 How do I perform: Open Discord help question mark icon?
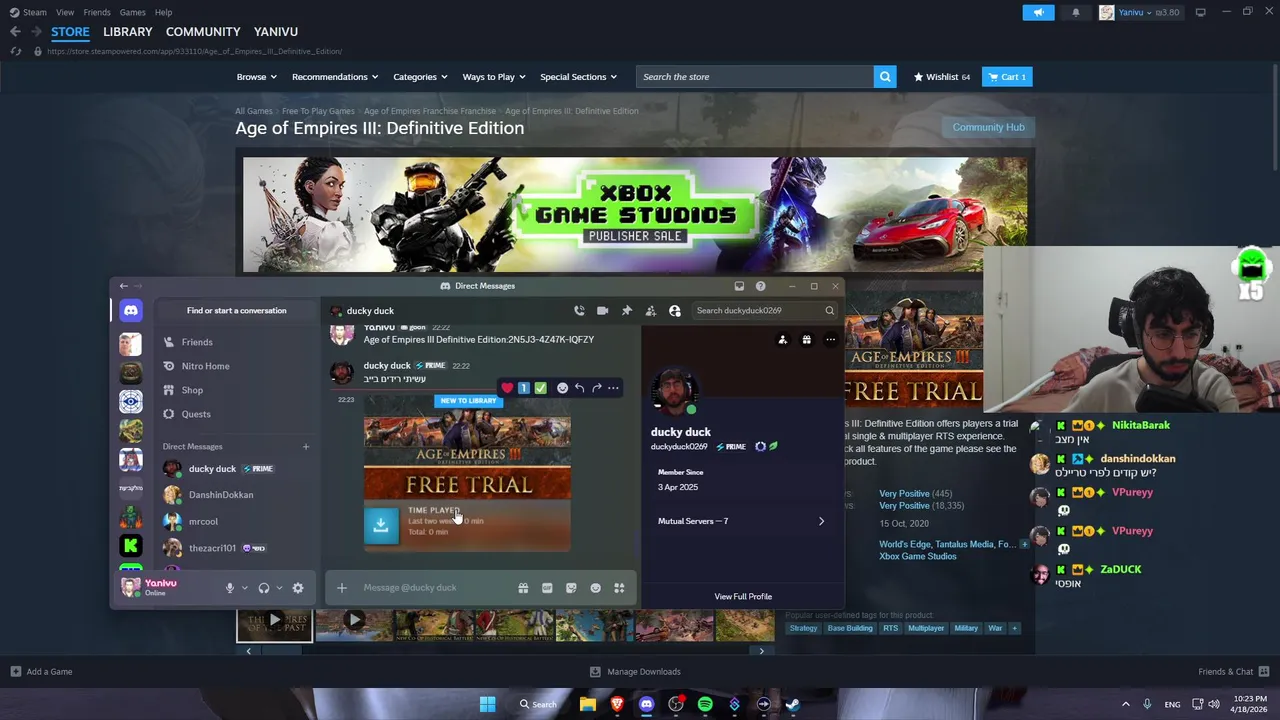point(761,286)
